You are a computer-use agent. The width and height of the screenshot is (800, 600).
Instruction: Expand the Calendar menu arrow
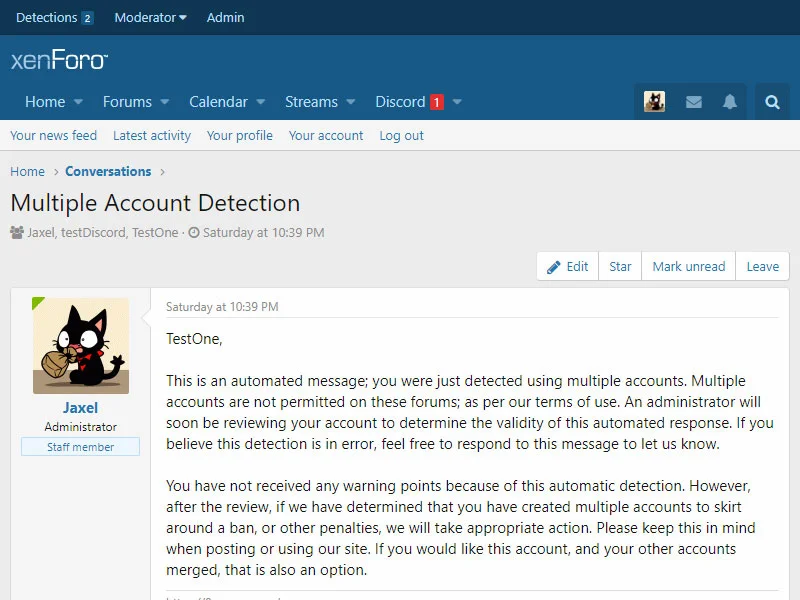[261, 102]
